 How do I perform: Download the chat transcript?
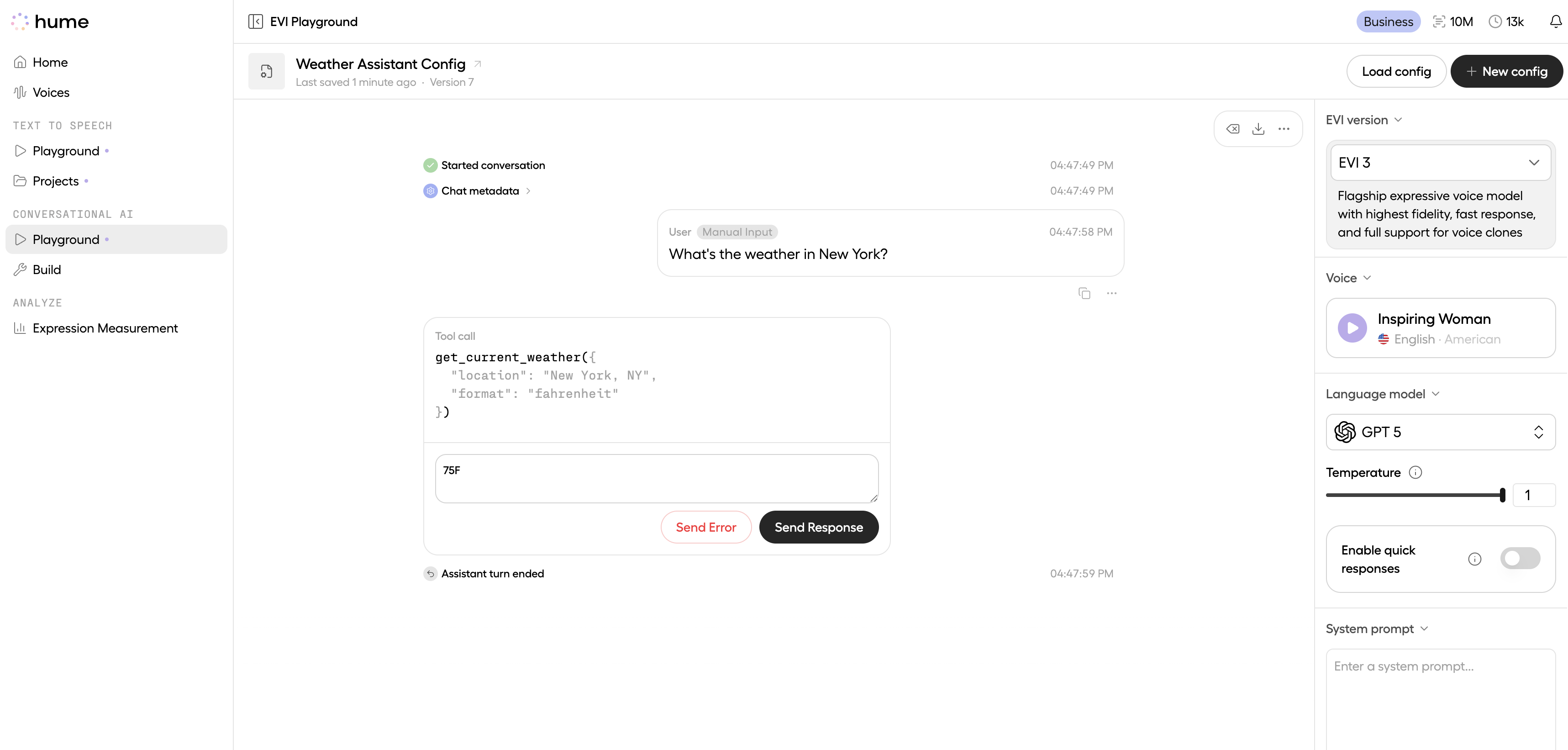(1259, 128)
